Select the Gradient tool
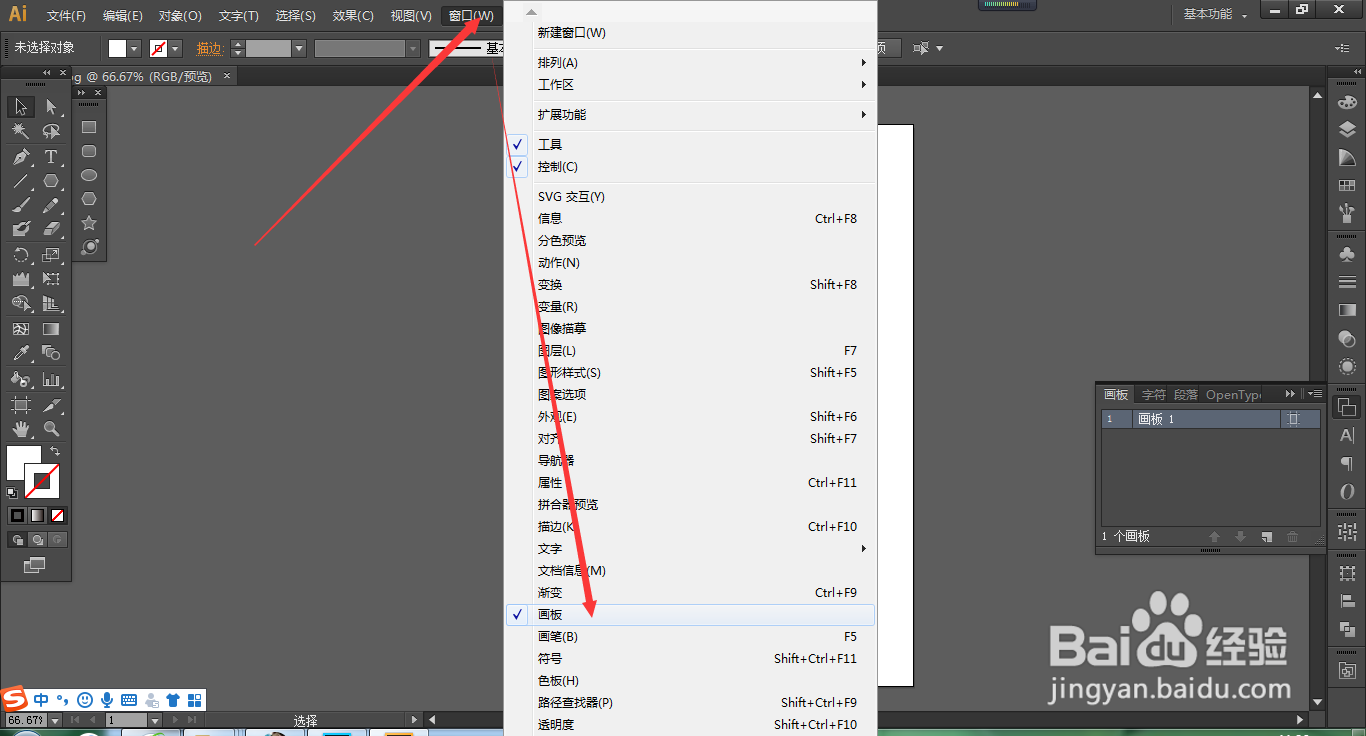 point(51,329)
